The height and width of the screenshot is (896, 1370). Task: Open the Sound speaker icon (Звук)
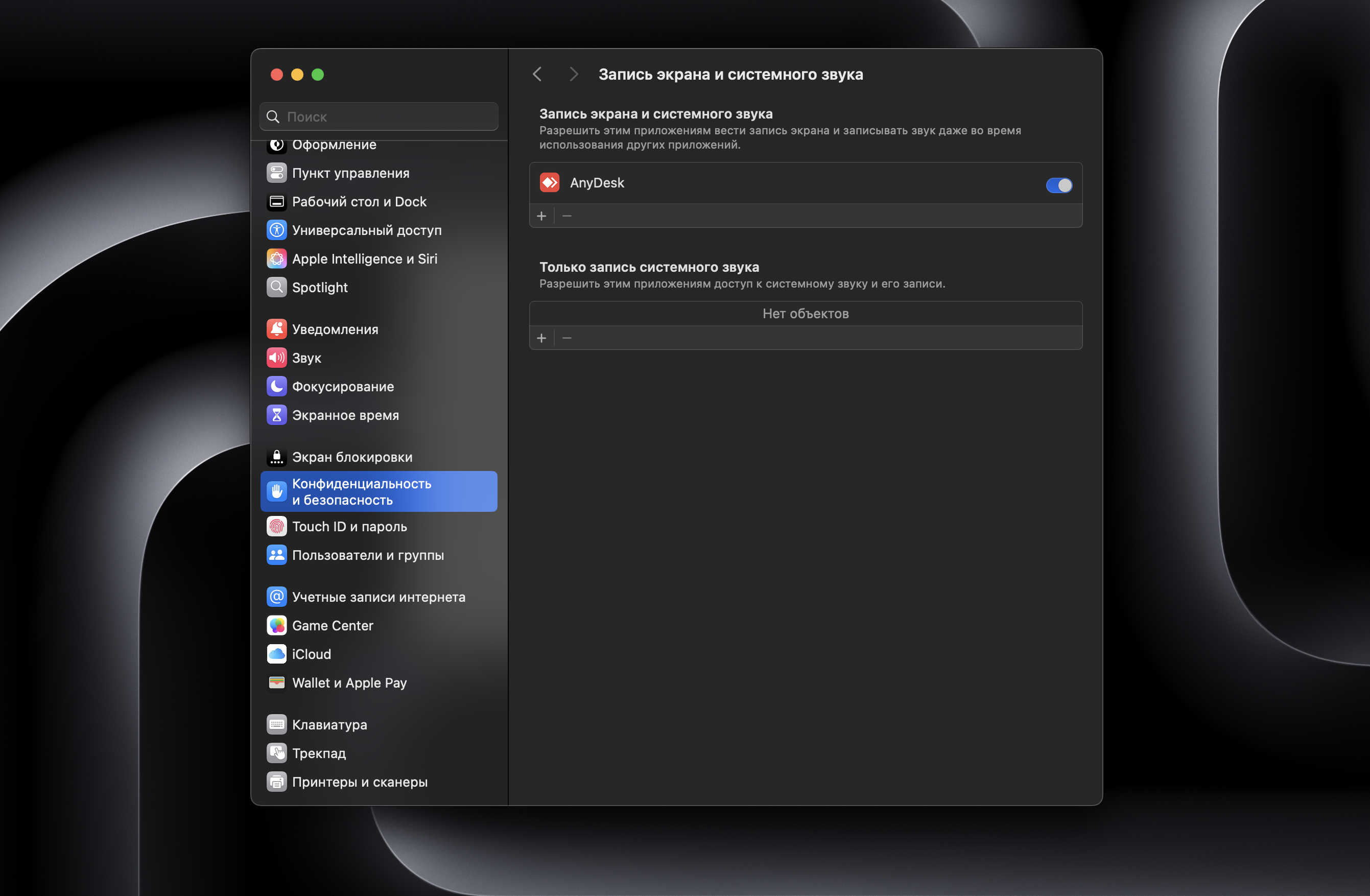coord(276,358)
